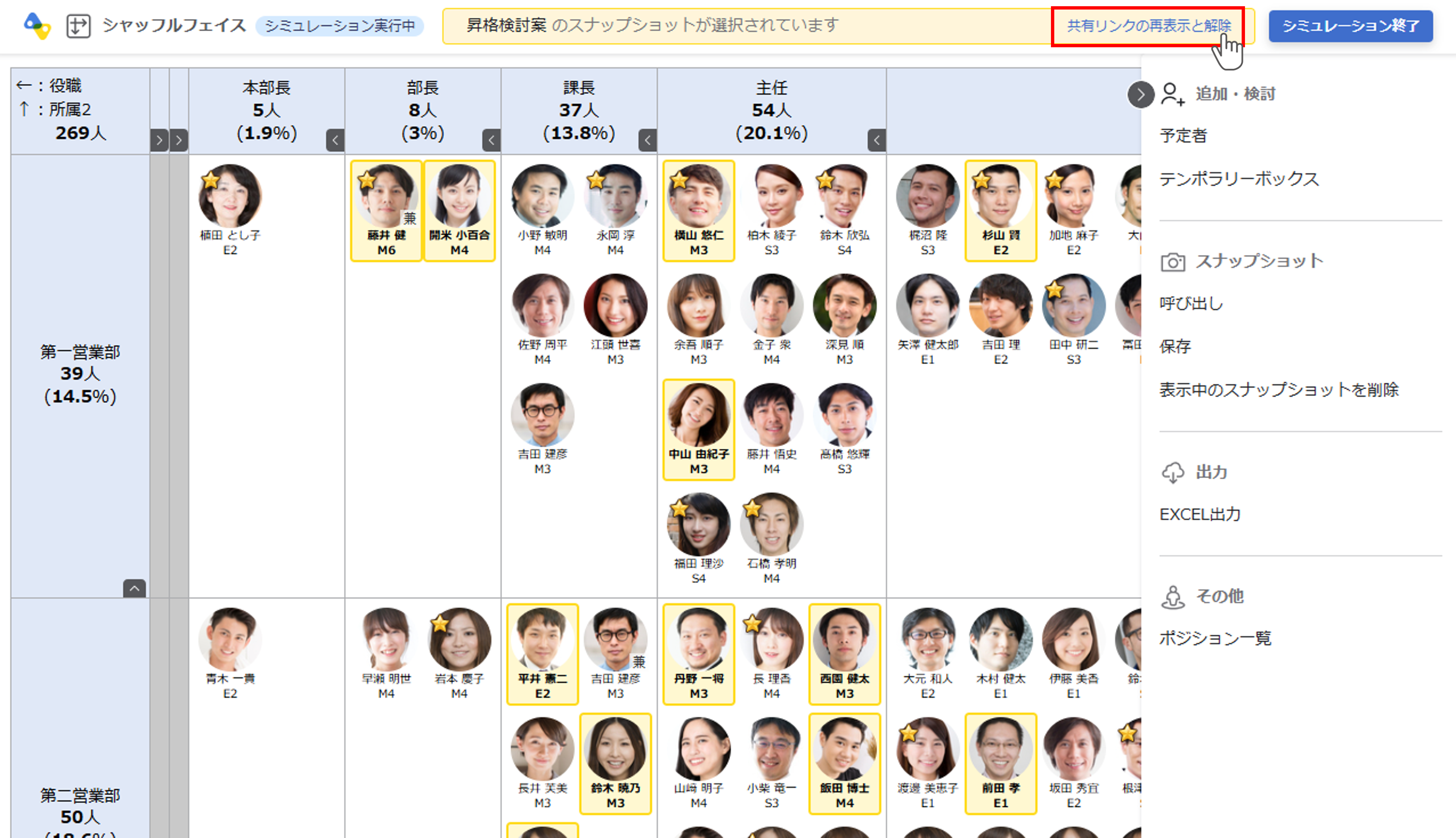Click the 矢澤 健太郎 E1 face photo
1456x838 pixels.
point(927,305)
